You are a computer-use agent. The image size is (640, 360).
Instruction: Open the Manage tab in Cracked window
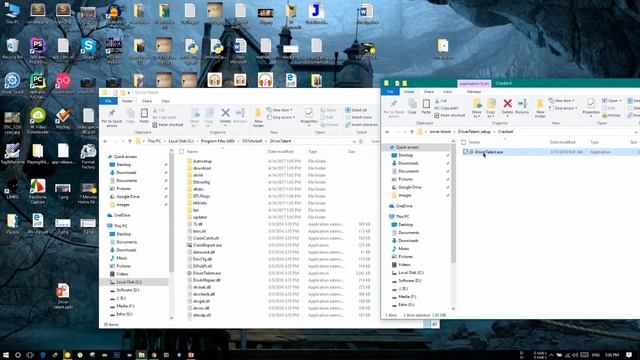(473, 92)
